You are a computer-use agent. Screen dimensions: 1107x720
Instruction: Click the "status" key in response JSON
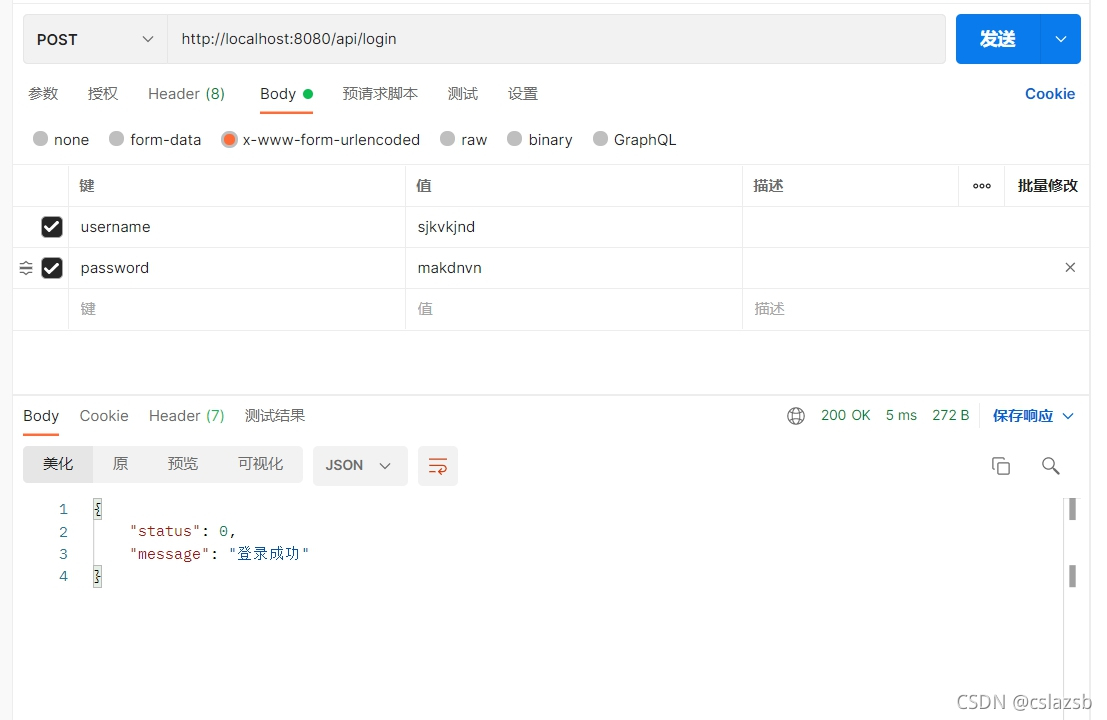point(165,531)
